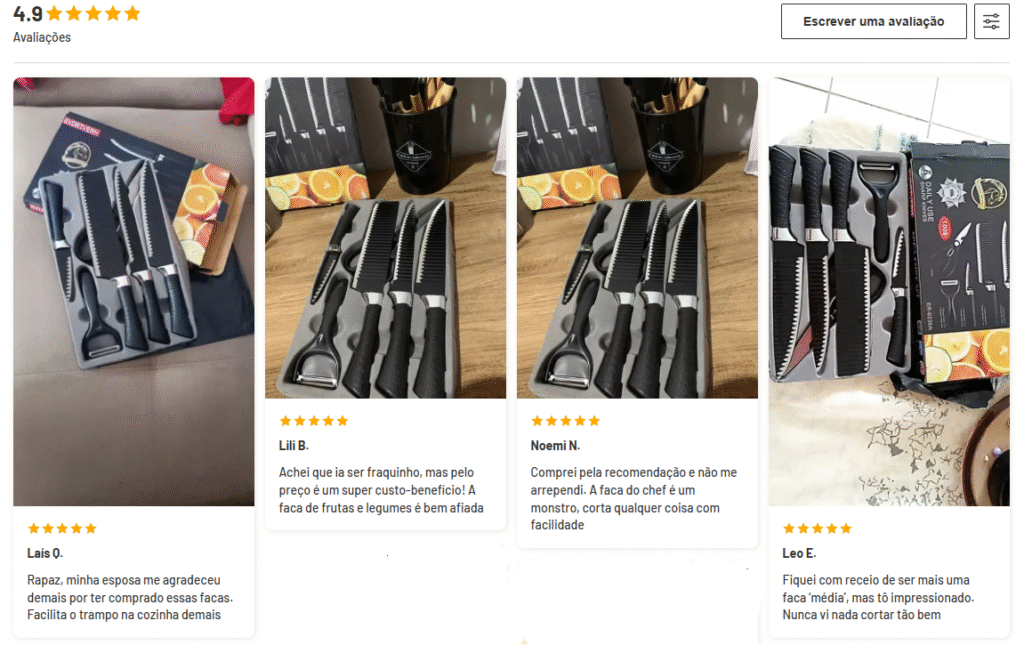This screenshot has width=1024, height=645.
Task: Click the star rating above Noemi N.
Action: click(x=566, y=421)
